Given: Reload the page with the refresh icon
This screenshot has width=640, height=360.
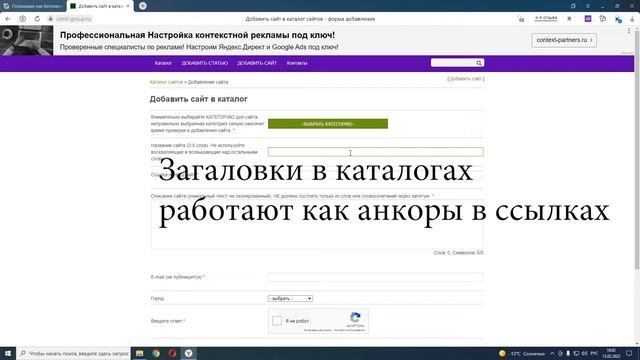Looking at the screenshot, I should point(37,19).
